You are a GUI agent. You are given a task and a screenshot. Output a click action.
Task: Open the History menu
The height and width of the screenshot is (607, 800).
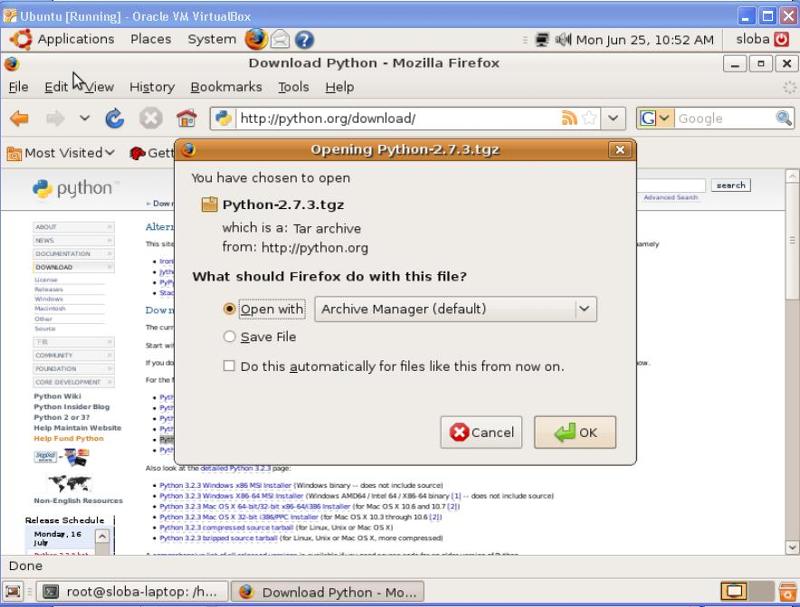[152, 87]
